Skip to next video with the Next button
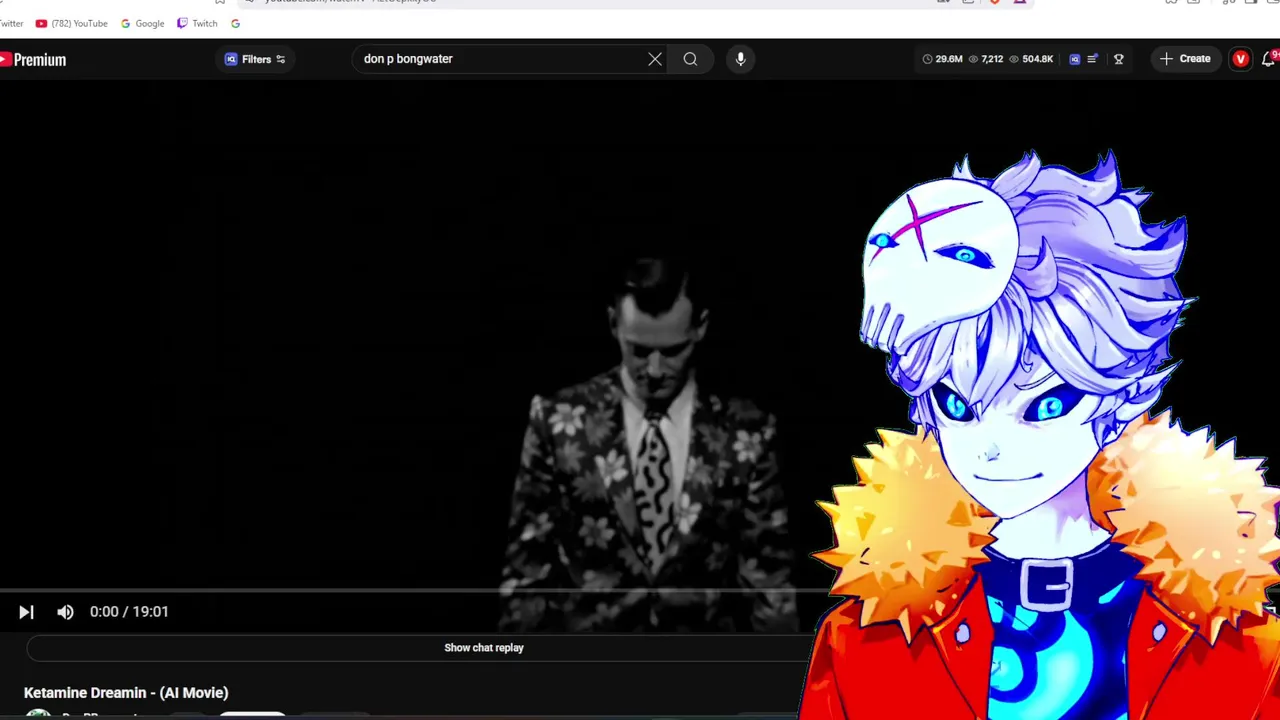1280x720 pixels. point(27,612)
